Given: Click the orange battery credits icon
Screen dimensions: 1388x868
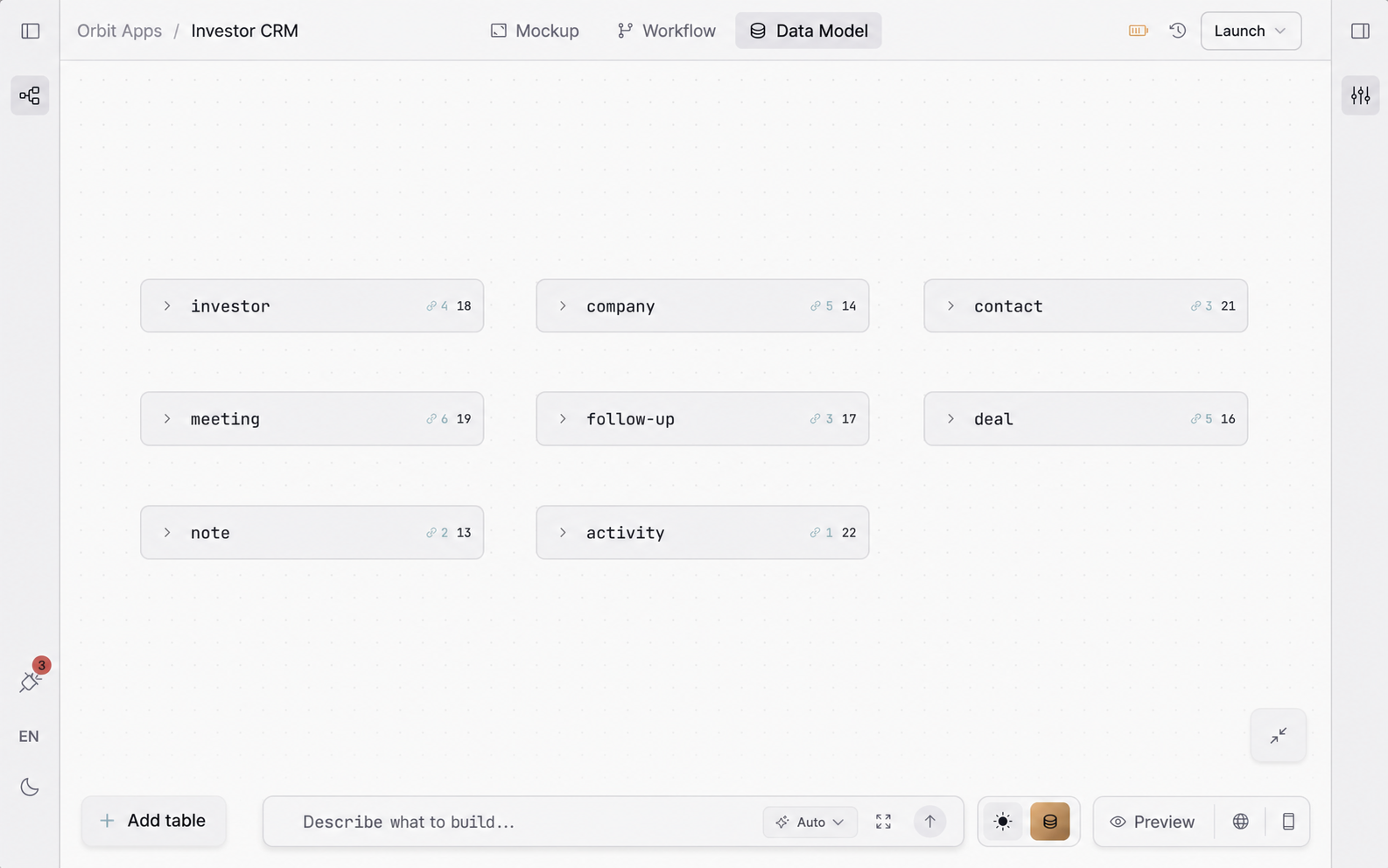Looking at the screenshot, I should 1138,31.
